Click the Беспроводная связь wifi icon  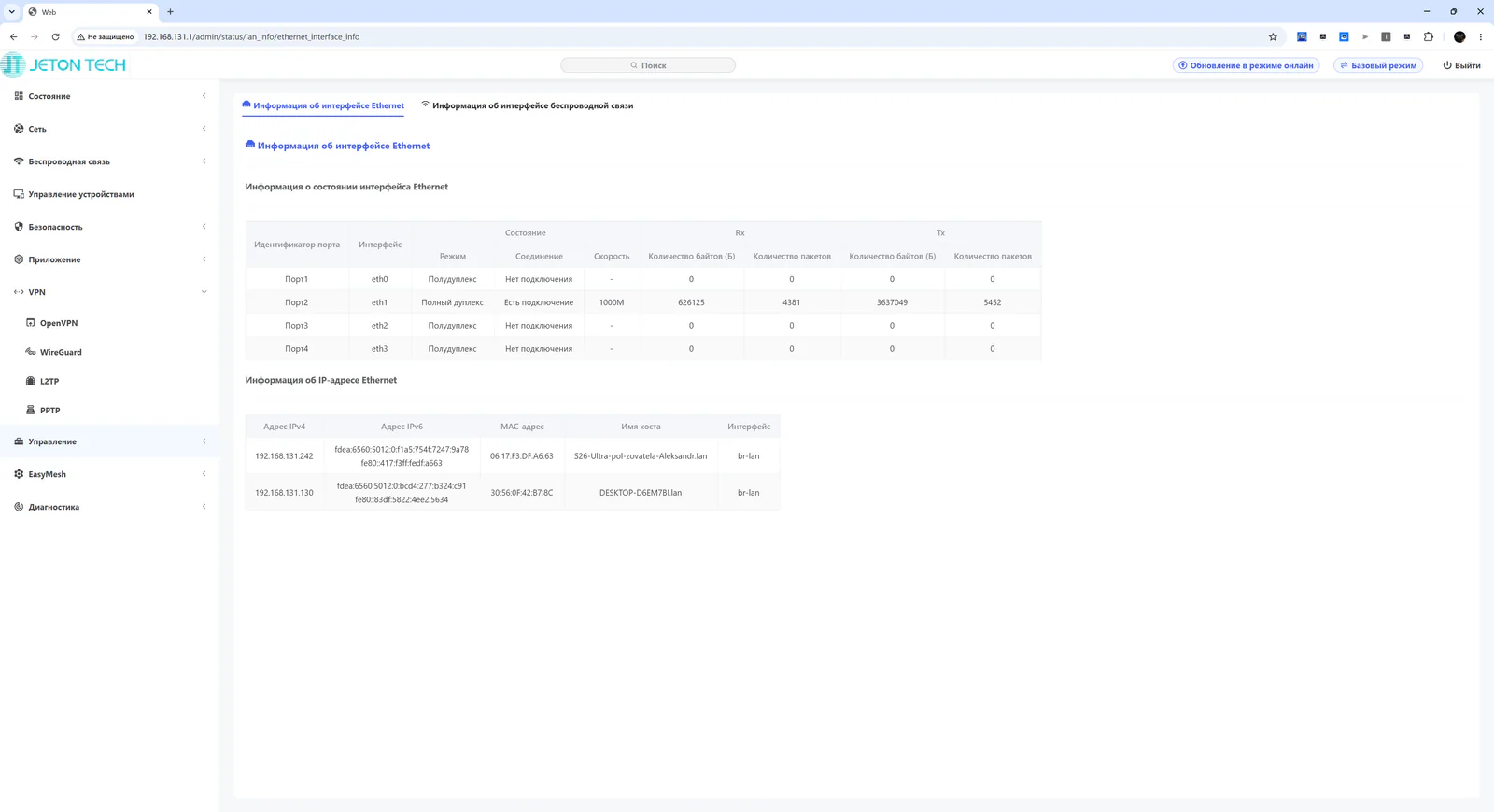19,161
